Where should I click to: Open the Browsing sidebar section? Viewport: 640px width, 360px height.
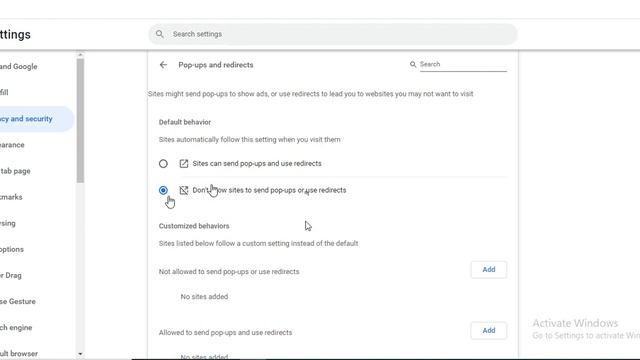coord(8,223)
